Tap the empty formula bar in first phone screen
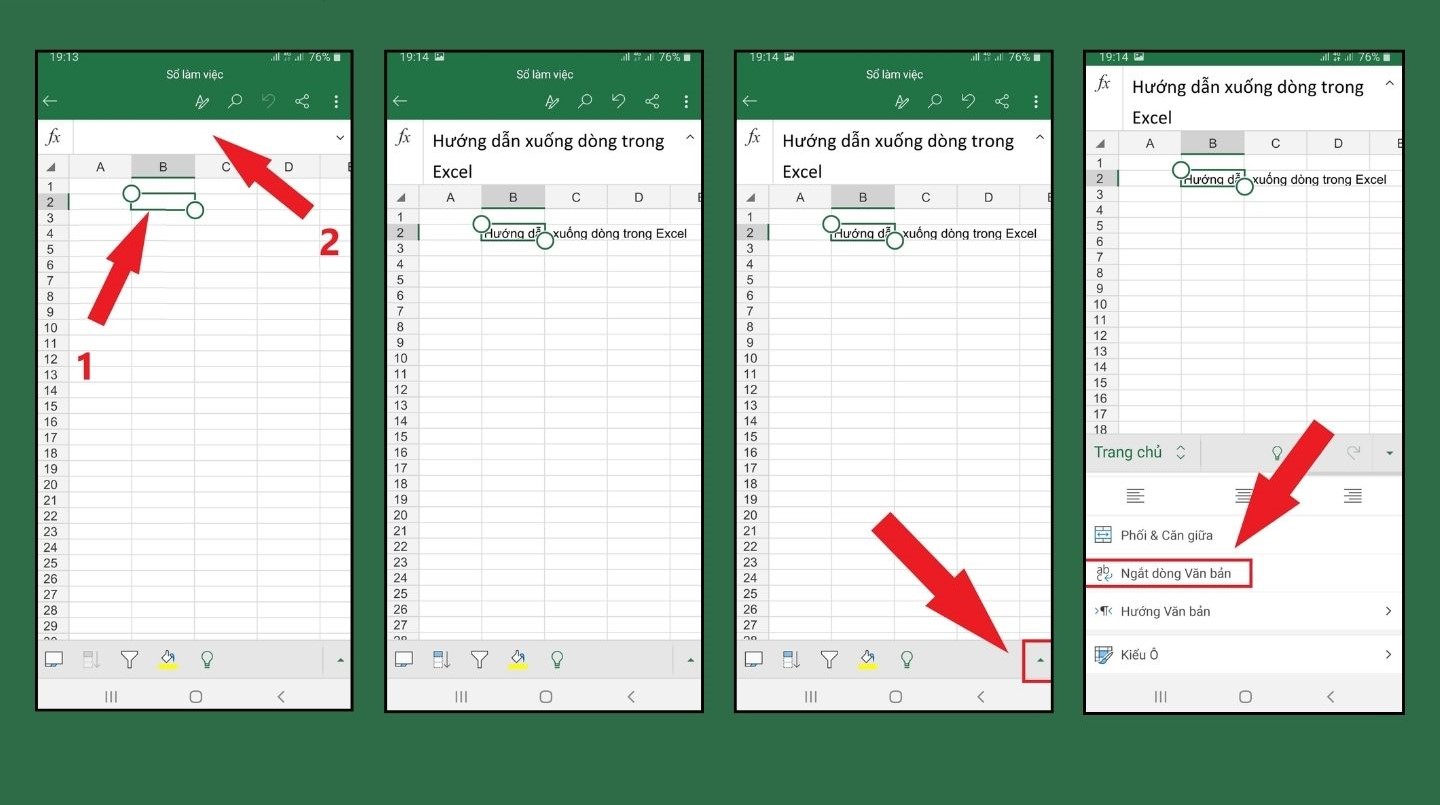Viewport: 1440px width, 805px height. click(200, 137)
